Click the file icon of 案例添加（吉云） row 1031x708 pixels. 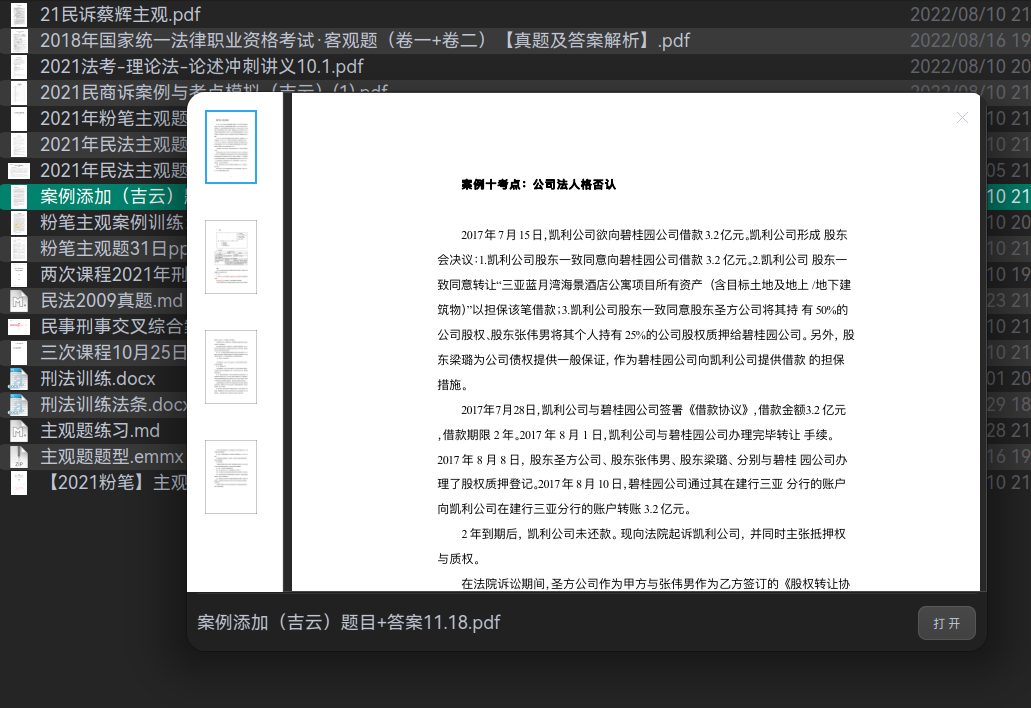coord(19,197)
